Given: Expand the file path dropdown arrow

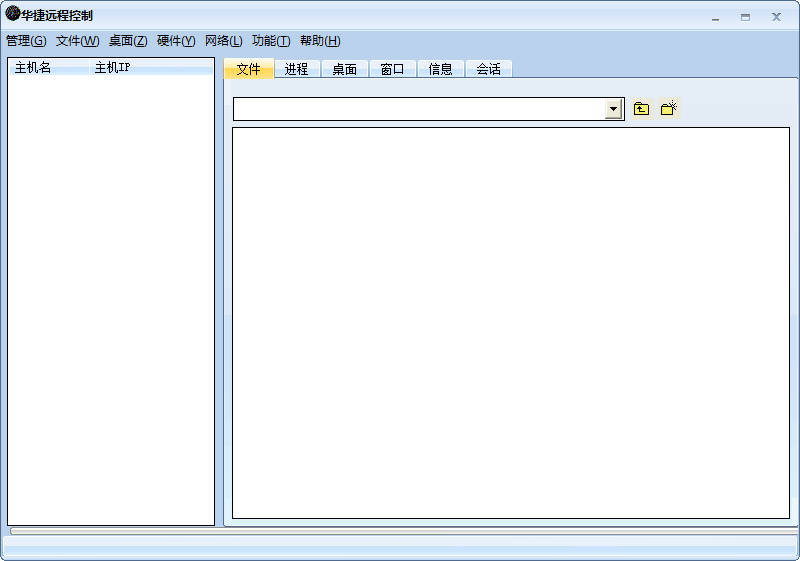Looking at the screenshot, I should tap(613, 109).
